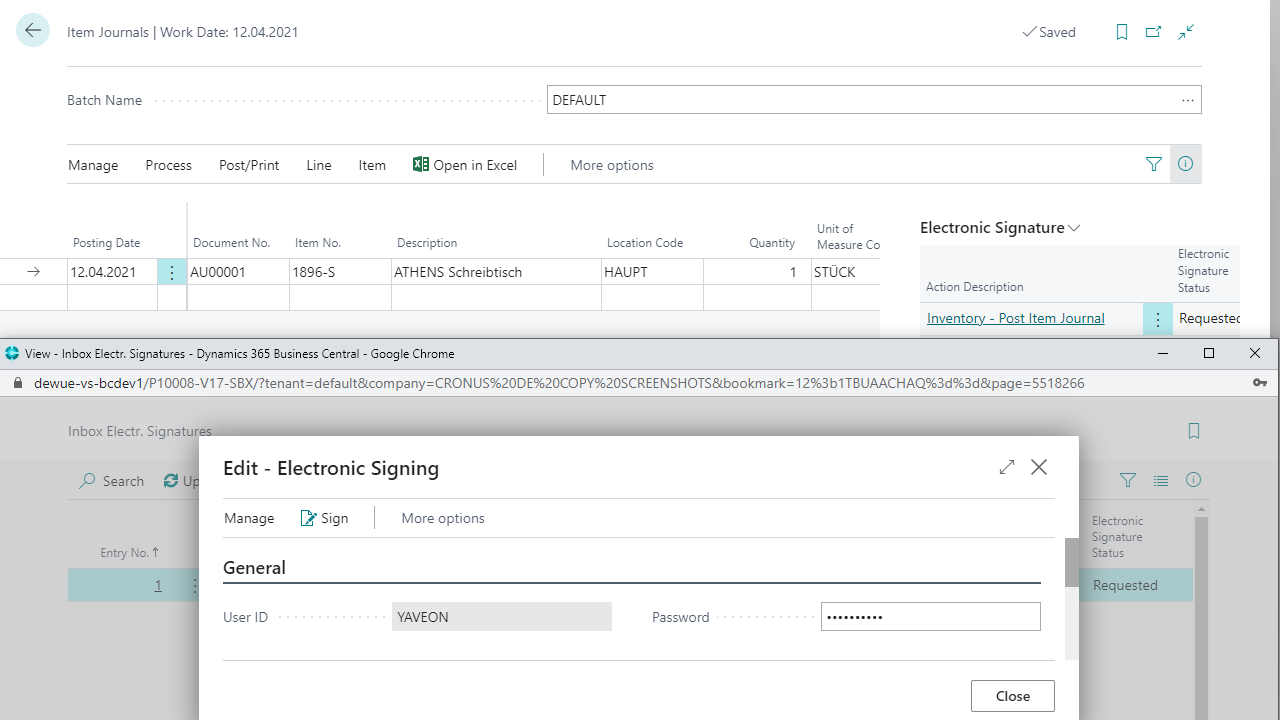
Task: Click the Electronic Signing dialog scrollbar
Action: click(x=1072, y=562)
